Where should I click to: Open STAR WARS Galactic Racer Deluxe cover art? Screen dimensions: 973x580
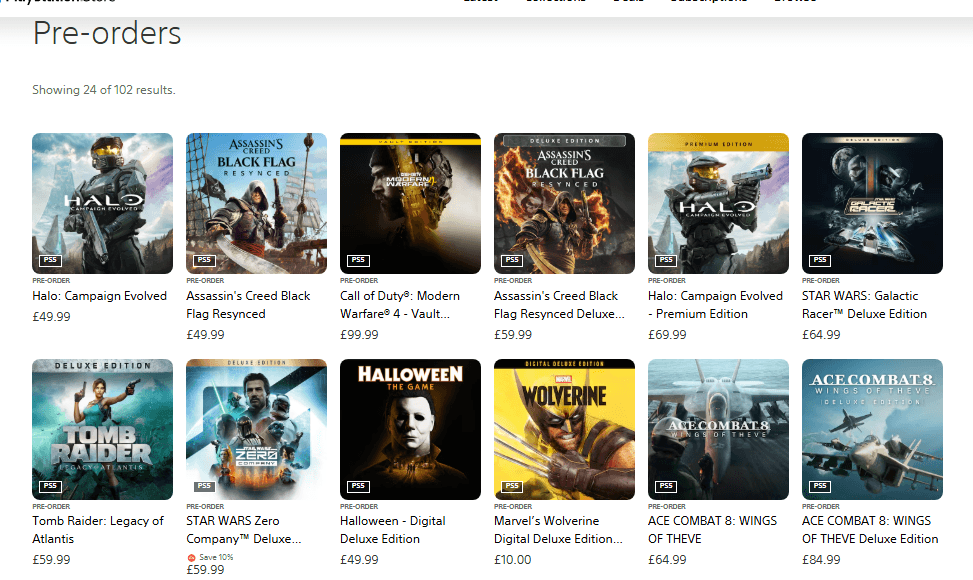872,203
